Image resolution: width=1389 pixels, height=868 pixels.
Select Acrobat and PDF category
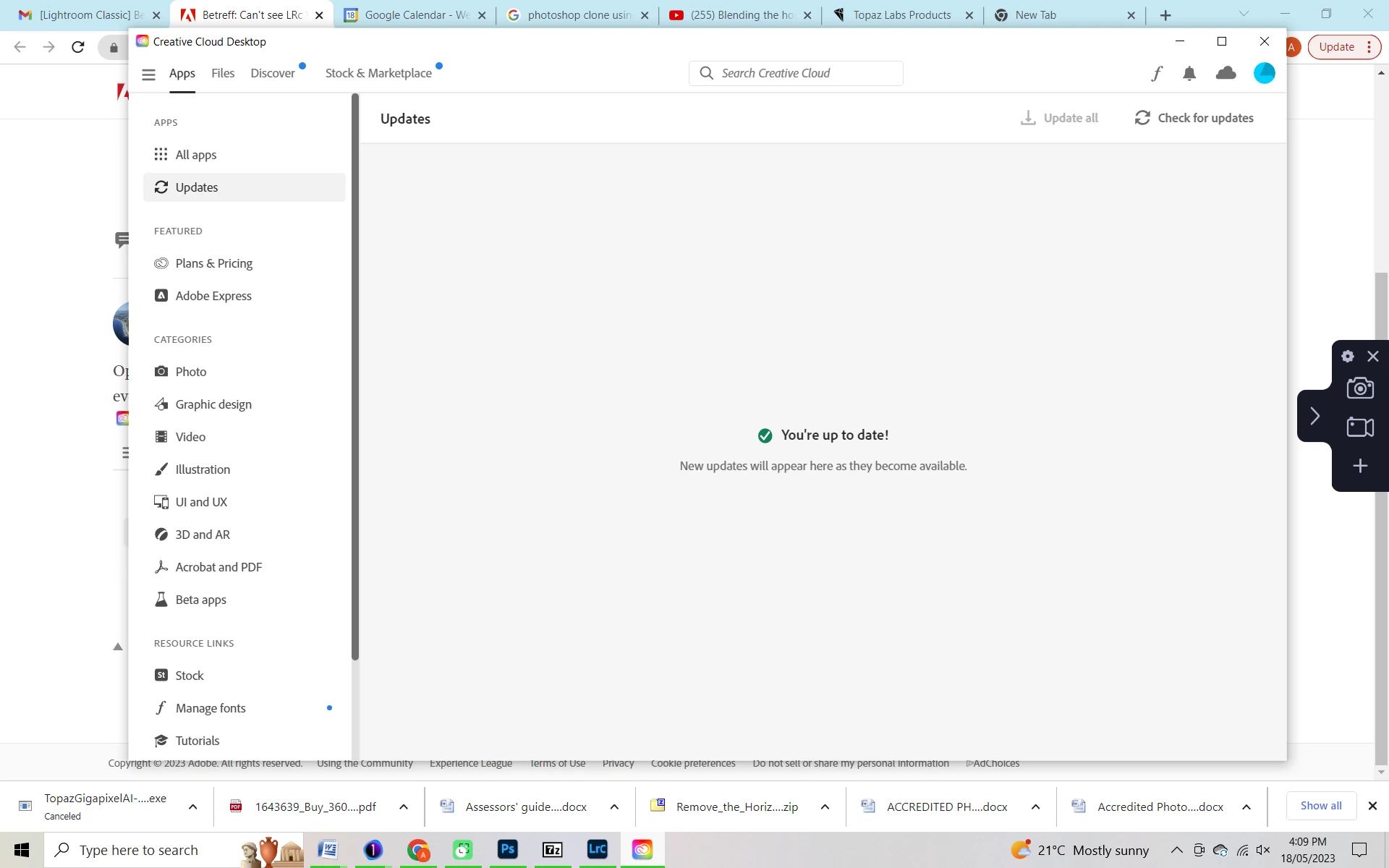218,567
